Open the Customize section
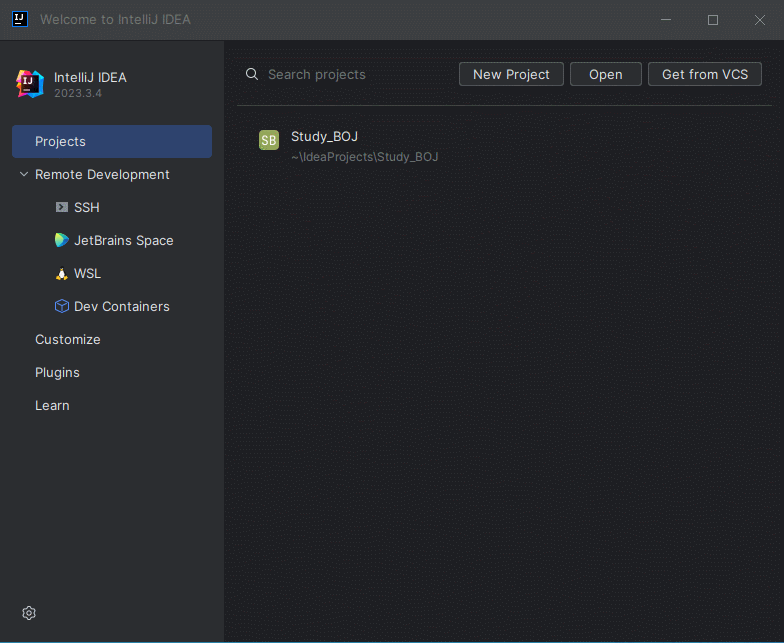The image size is (784, 643). pos(68,340)
